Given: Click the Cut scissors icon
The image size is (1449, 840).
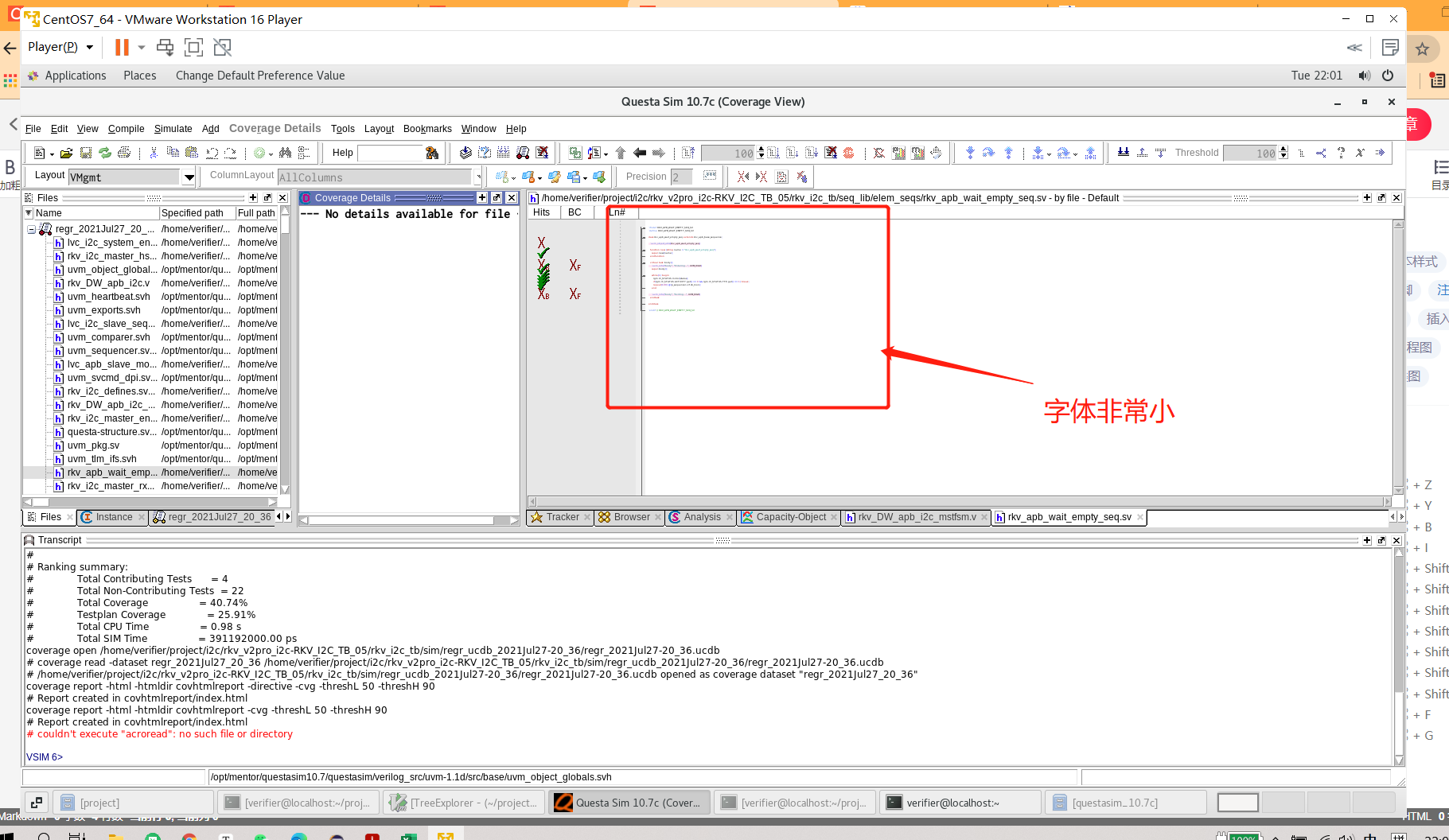Looking at the screenshot, I should point(154,153).
